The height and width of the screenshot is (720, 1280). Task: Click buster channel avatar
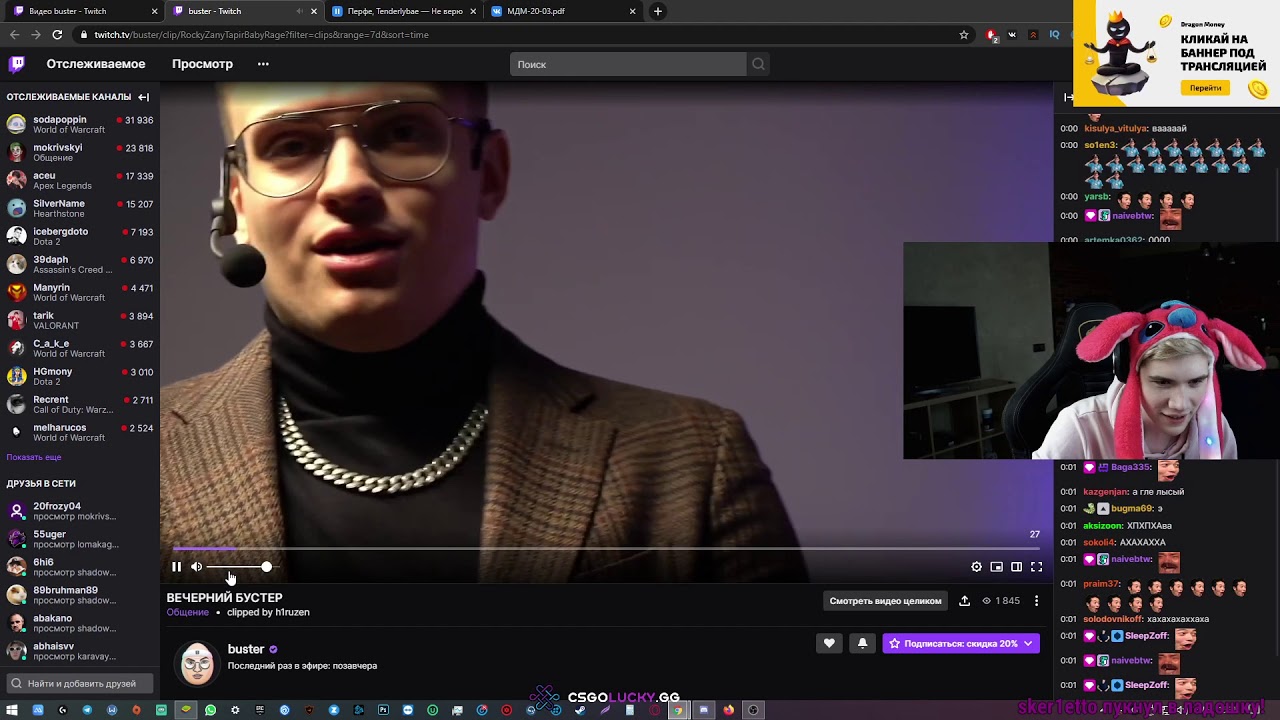[197, 664]
